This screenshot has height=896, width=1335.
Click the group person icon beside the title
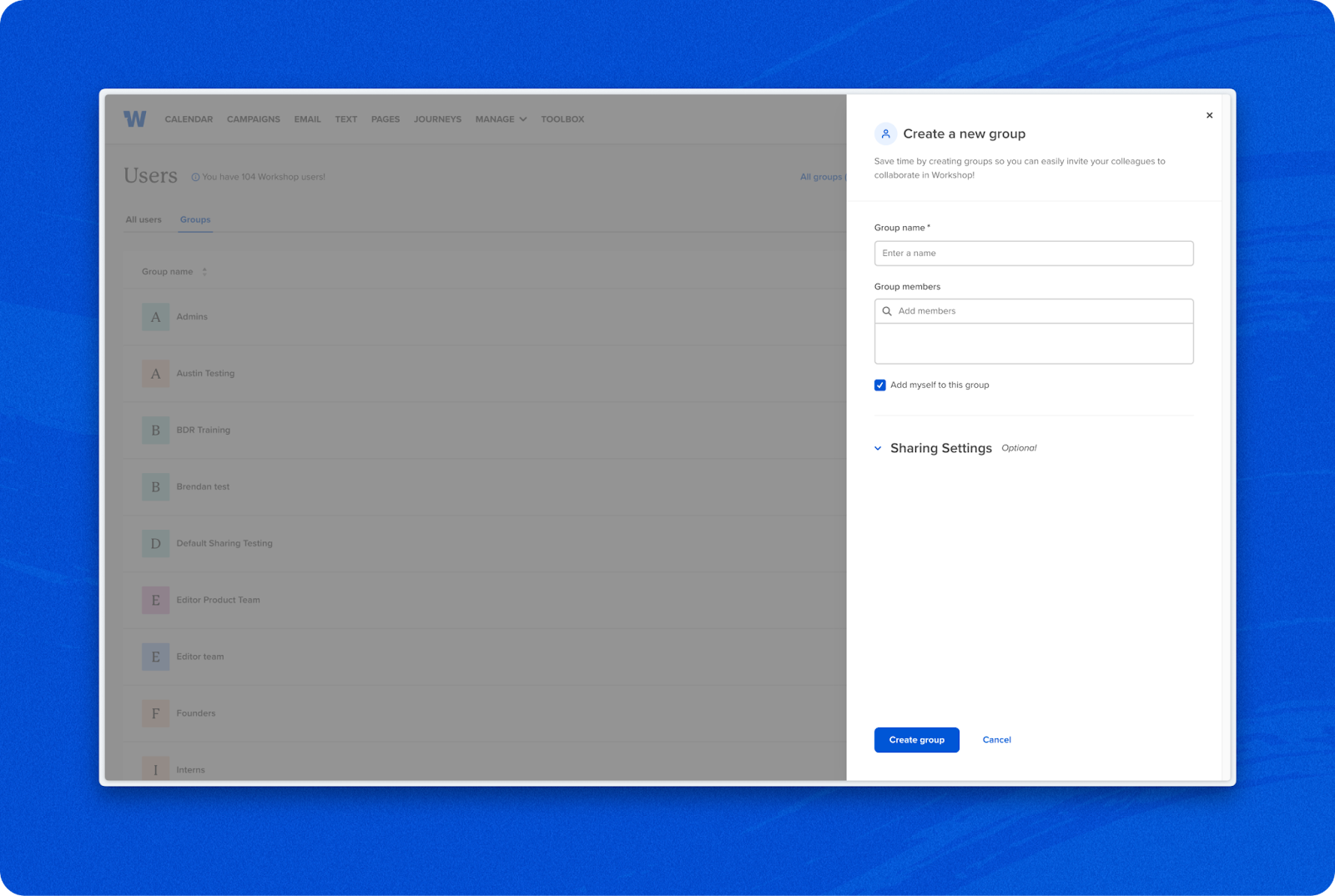pos(885,133)
